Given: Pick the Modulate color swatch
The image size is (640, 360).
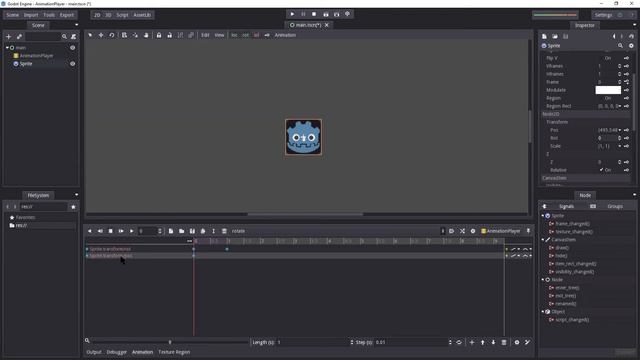Looking at the screenshot, I should coord(608,90).
